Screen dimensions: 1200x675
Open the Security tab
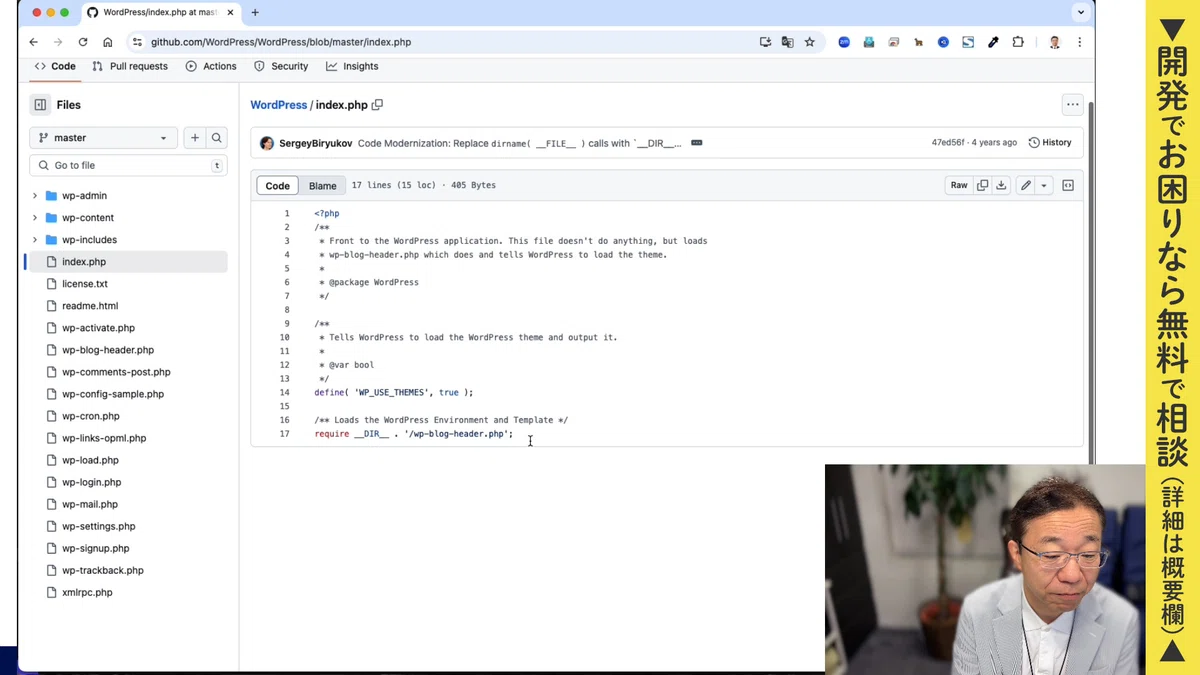(x=281, y=66)
